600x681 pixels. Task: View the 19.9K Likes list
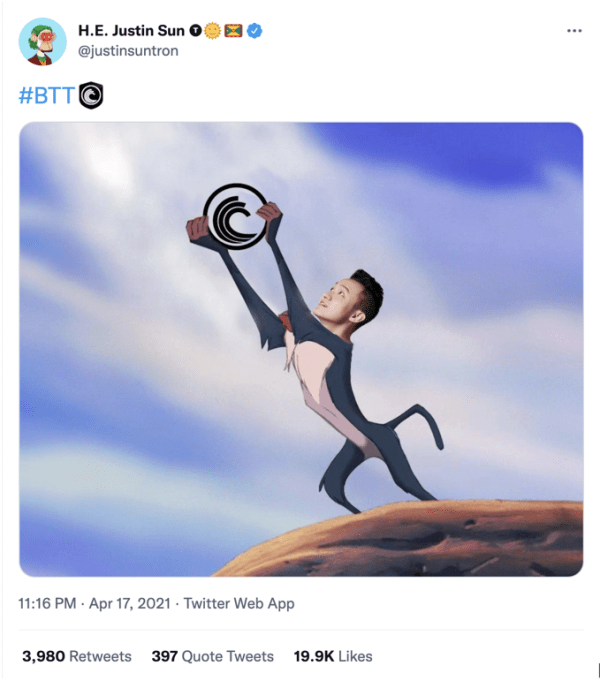tap(333, 656)
